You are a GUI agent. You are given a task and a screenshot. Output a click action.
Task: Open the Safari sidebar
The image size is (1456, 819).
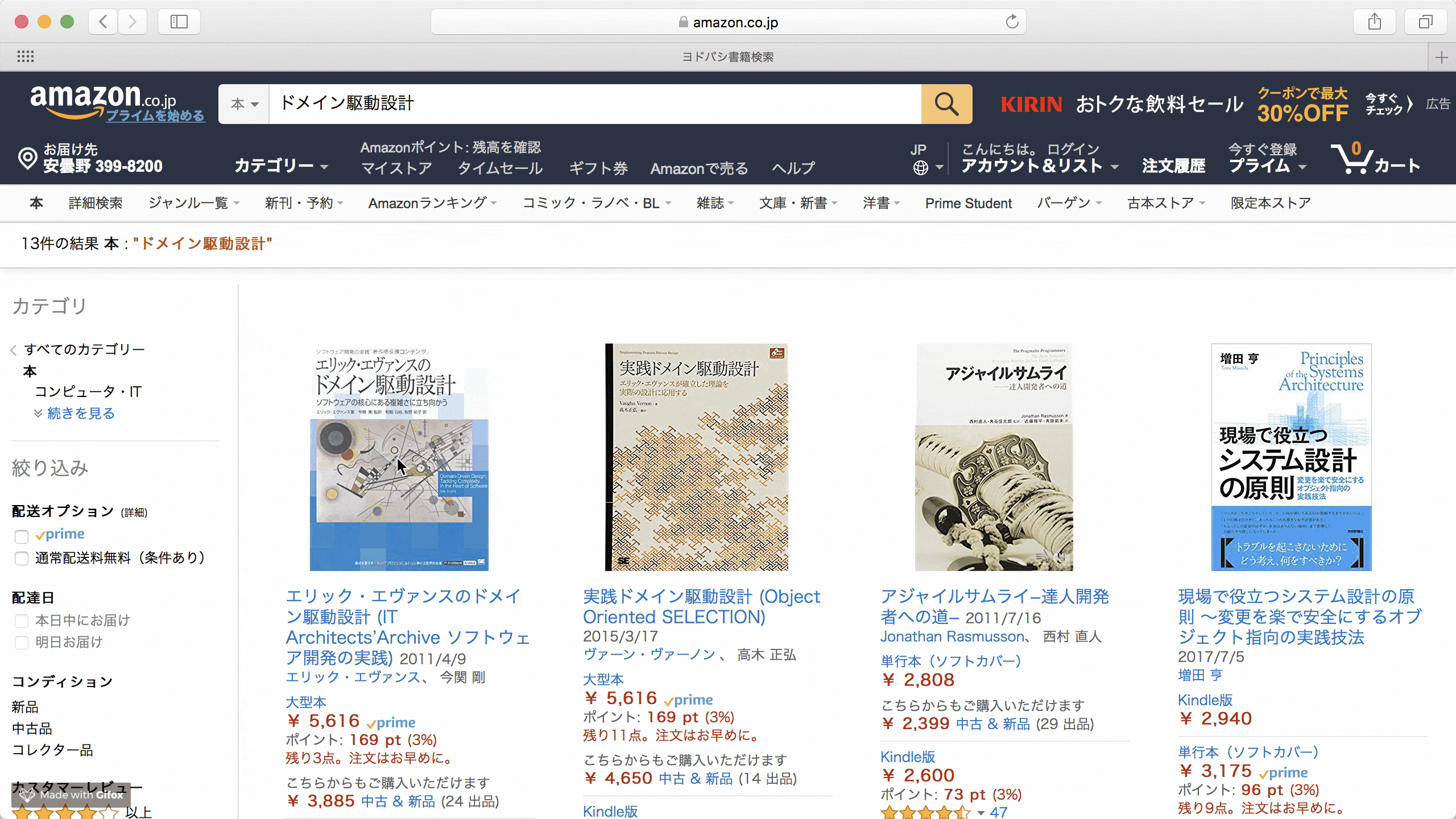pyautogui.click(x=178, y=22)
